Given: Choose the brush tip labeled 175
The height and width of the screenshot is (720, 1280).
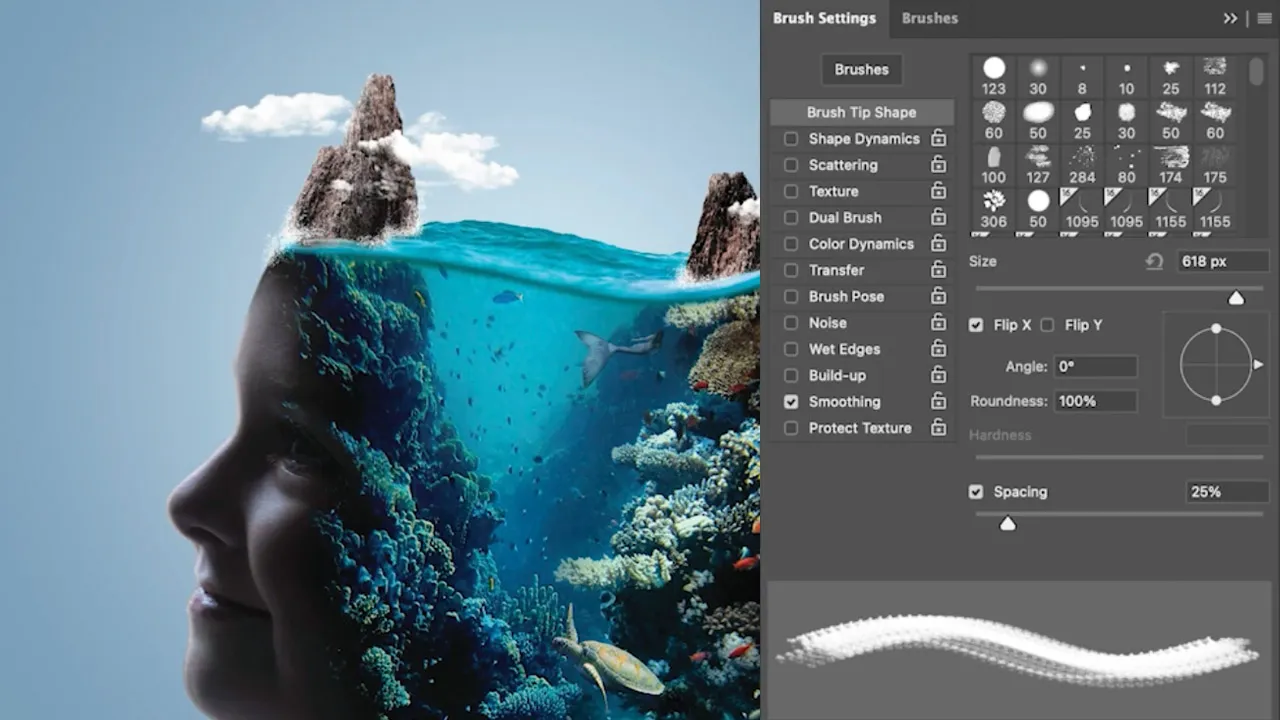Looking at the screenshot, I should coord(1215,165).
